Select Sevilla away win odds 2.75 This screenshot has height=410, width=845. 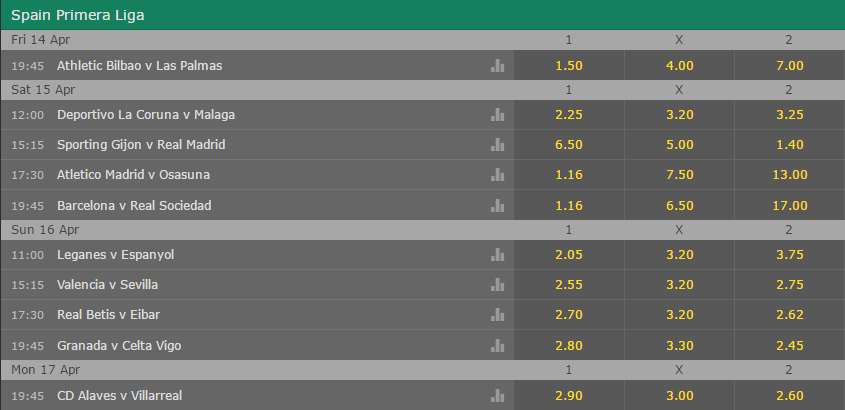point(789,284)
